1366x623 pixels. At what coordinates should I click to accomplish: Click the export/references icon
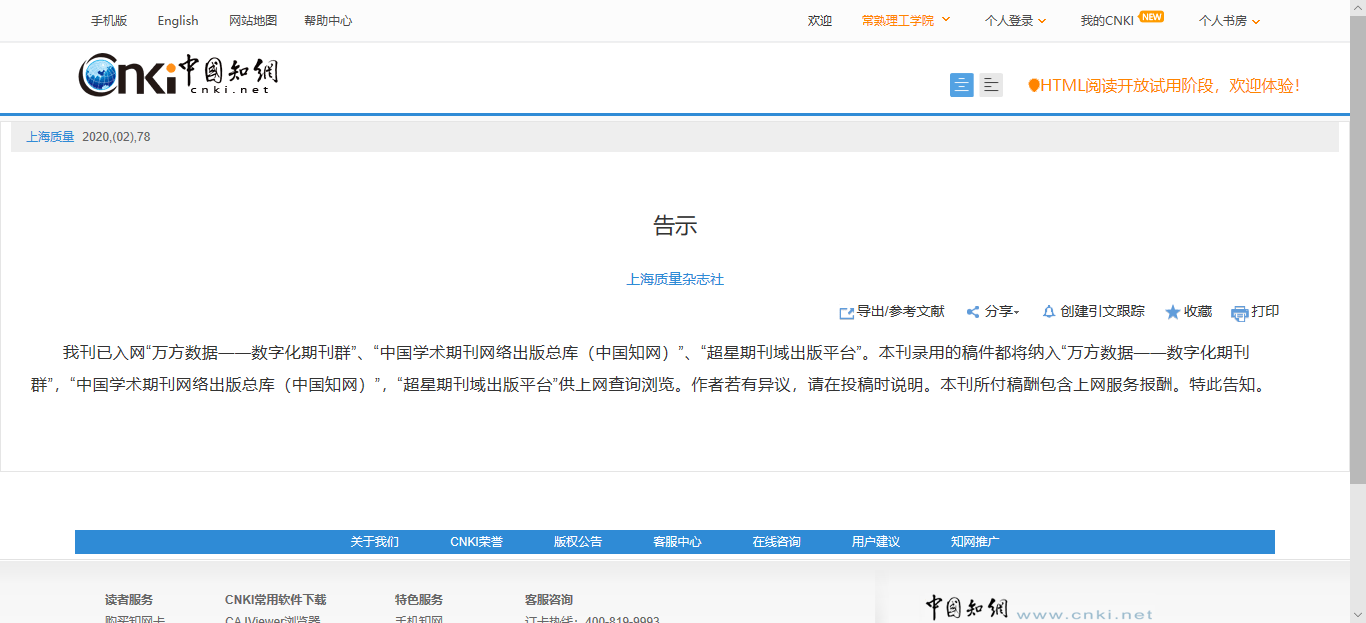pyautogui.click(x=846, y=313)
